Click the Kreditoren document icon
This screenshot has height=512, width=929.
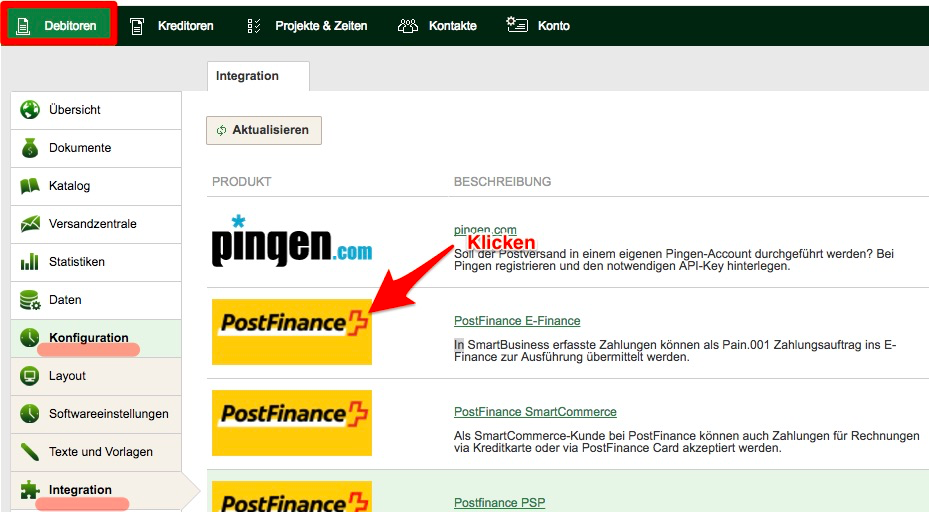(x=137, y=26)
